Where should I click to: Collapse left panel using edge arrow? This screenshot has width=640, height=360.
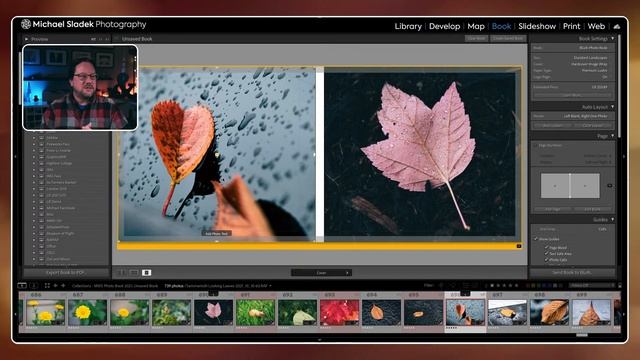tap(16, 156)
